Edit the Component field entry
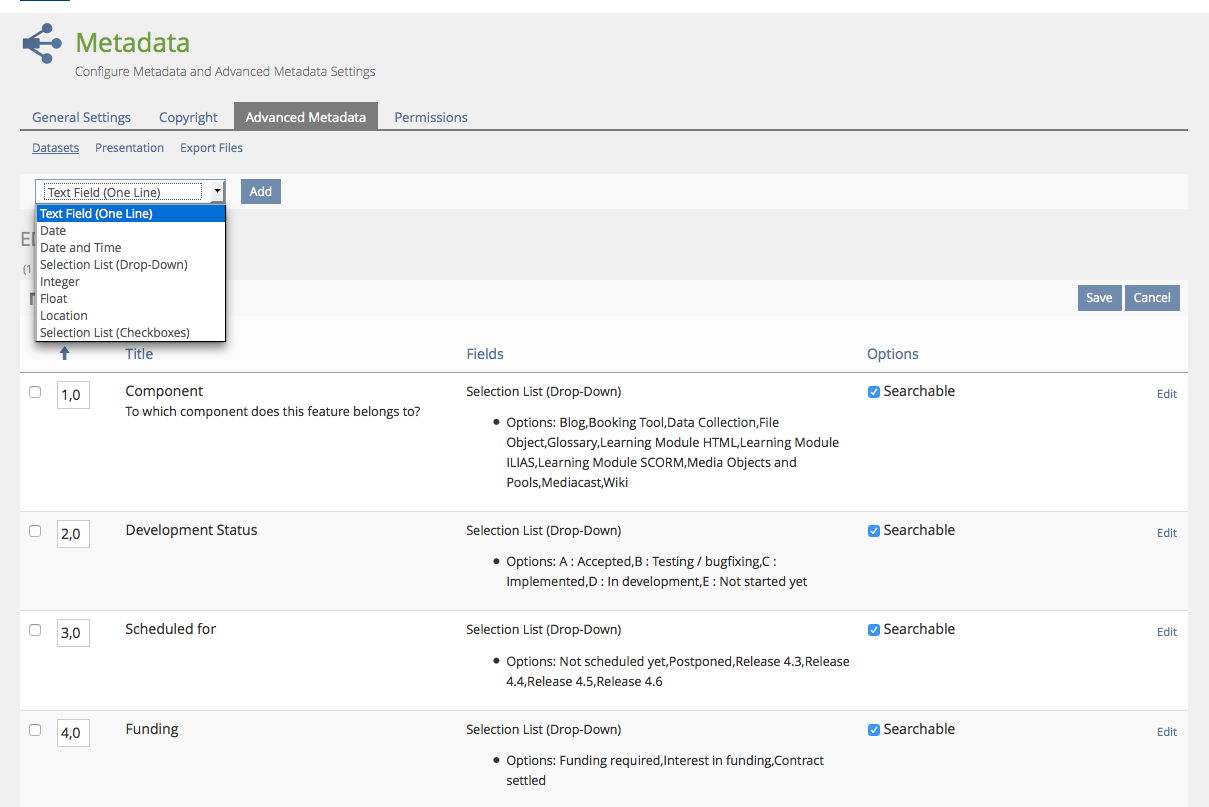The width and height of the screenshot is (1209, 807). (x=1166, y=394)
